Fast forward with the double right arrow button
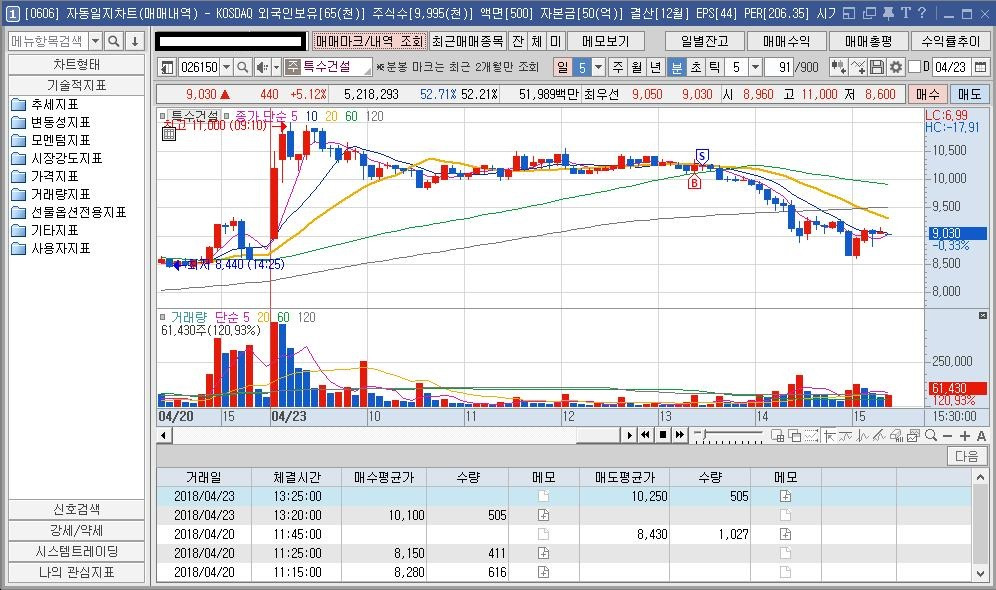This screenshot has height=590, width=996. (x=680, y=435)
